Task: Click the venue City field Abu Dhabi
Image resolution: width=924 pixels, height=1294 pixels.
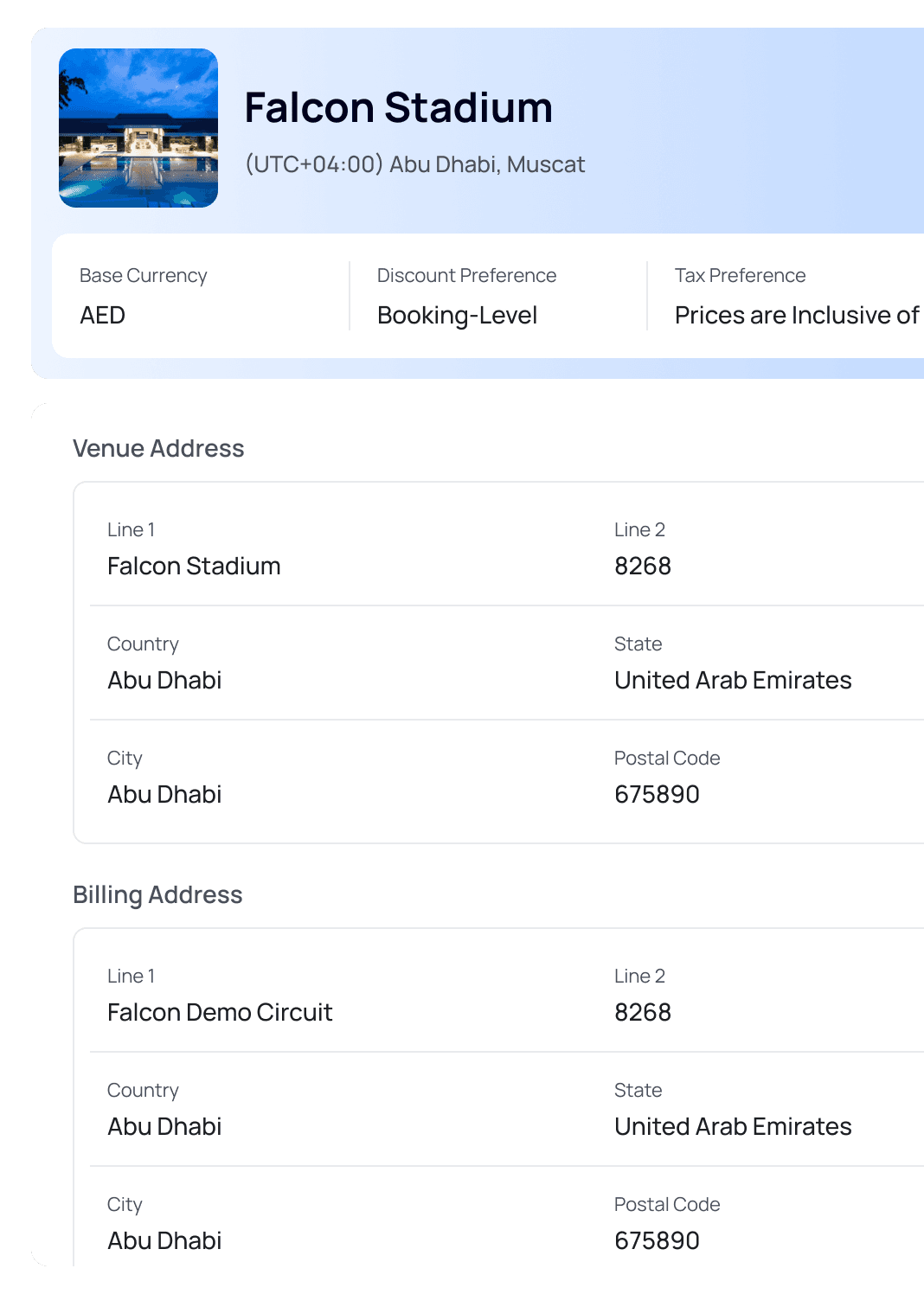Action: [x=164, y=794]
